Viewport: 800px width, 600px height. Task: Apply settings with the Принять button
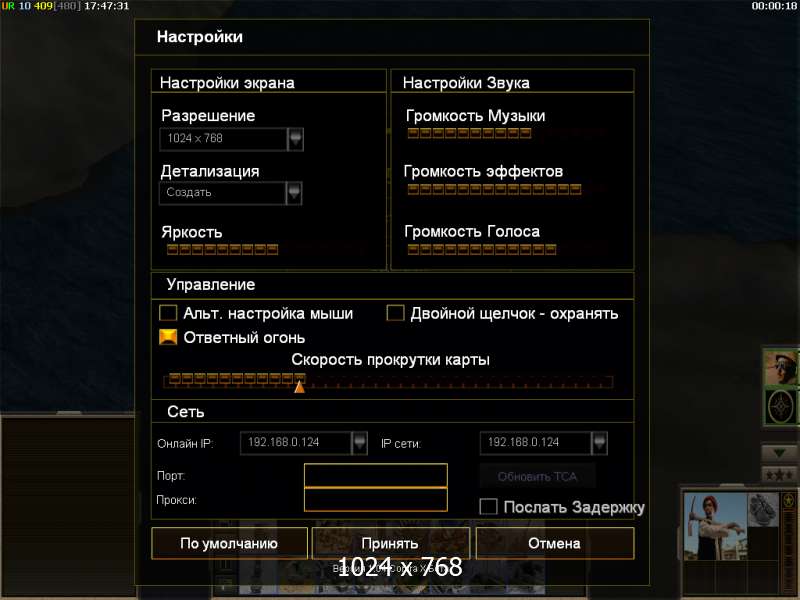[390, 543]
